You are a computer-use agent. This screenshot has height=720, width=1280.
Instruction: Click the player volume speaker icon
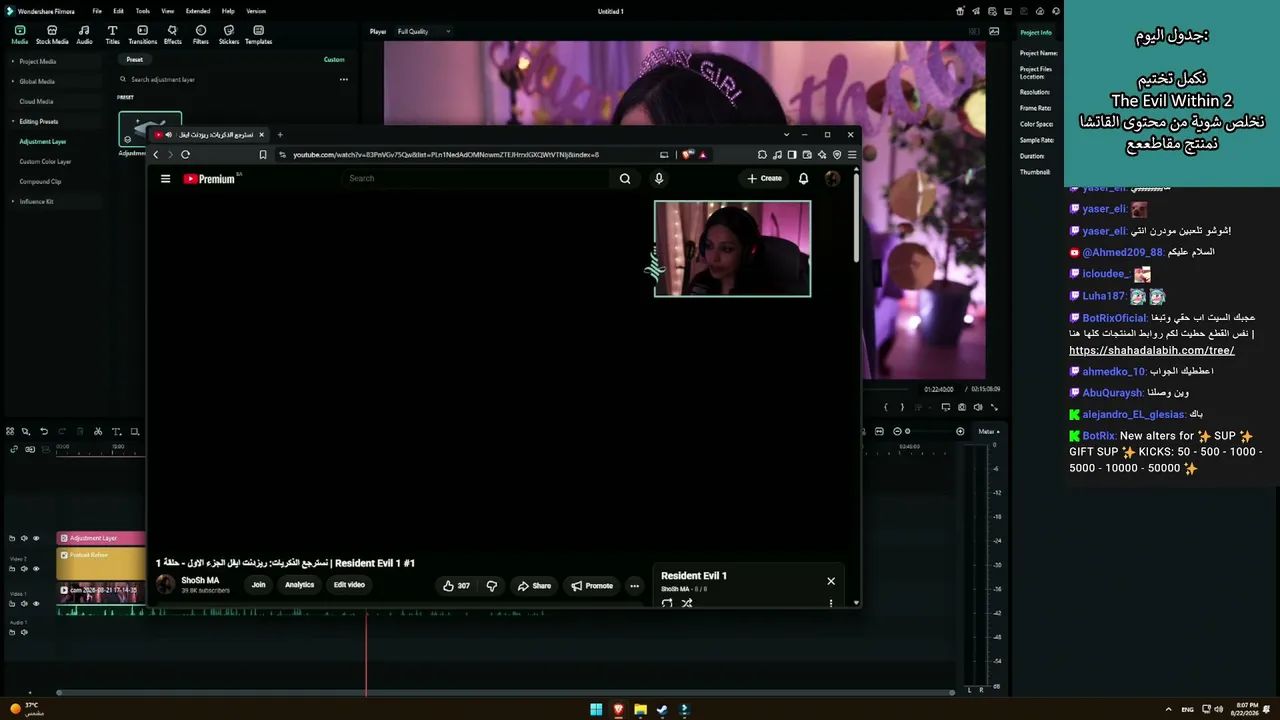point(978,407)
